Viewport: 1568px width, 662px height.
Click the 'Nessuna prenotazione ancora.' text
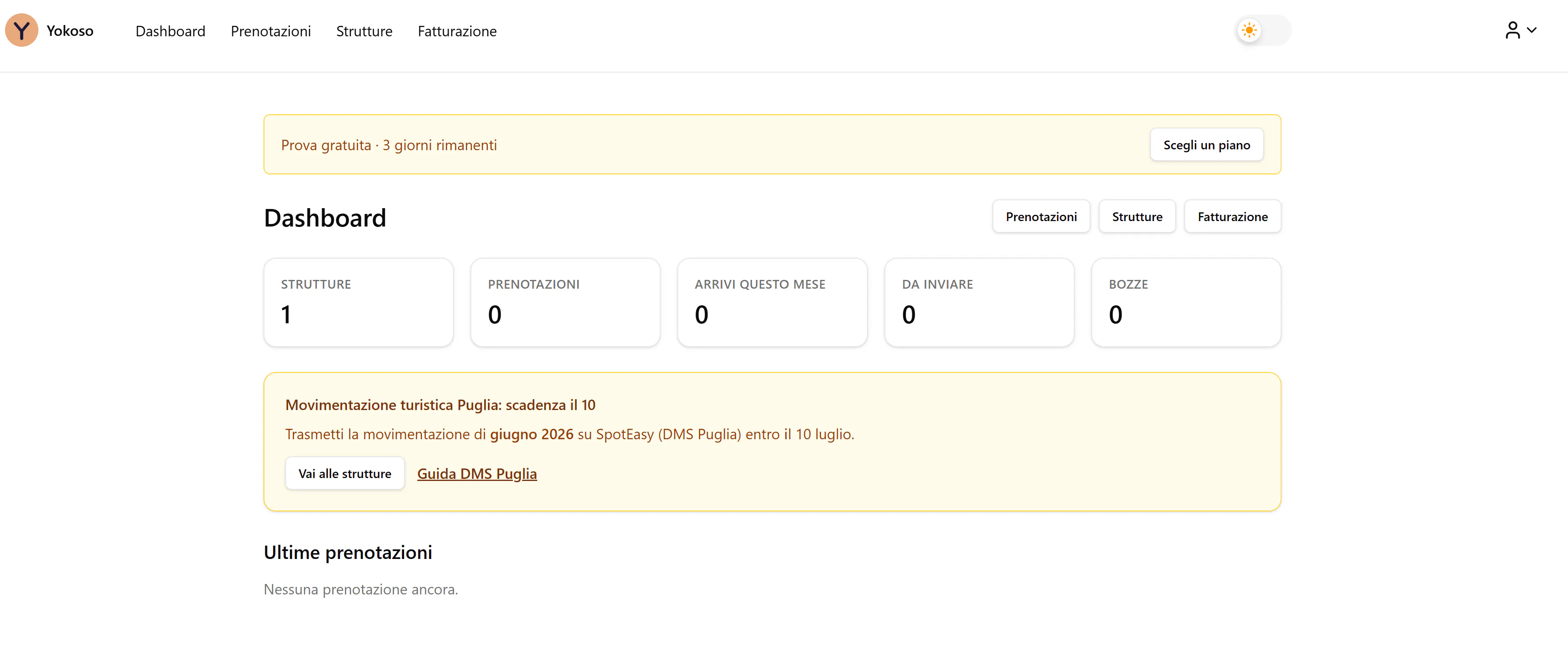(361, 589)
